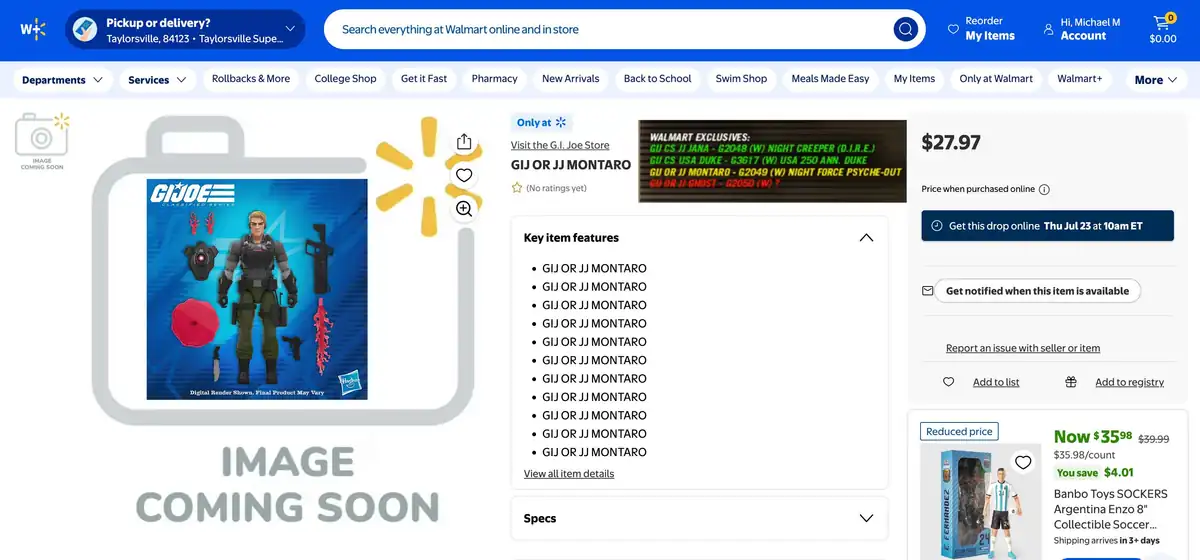Click the share icon beside the product image
Image resolution: width=1200 pixels, height=560 pixels.
pyautogui.click(x=464, y=142)
